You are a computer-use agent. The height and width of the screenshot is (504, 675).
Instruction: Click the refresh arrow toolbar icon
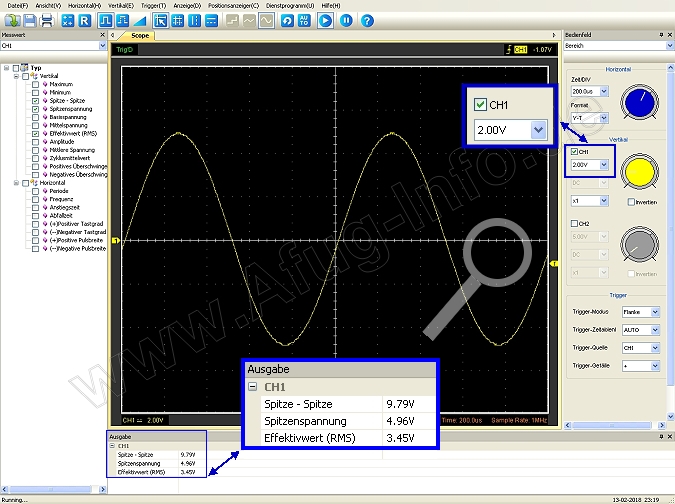(x=287, y=21)
